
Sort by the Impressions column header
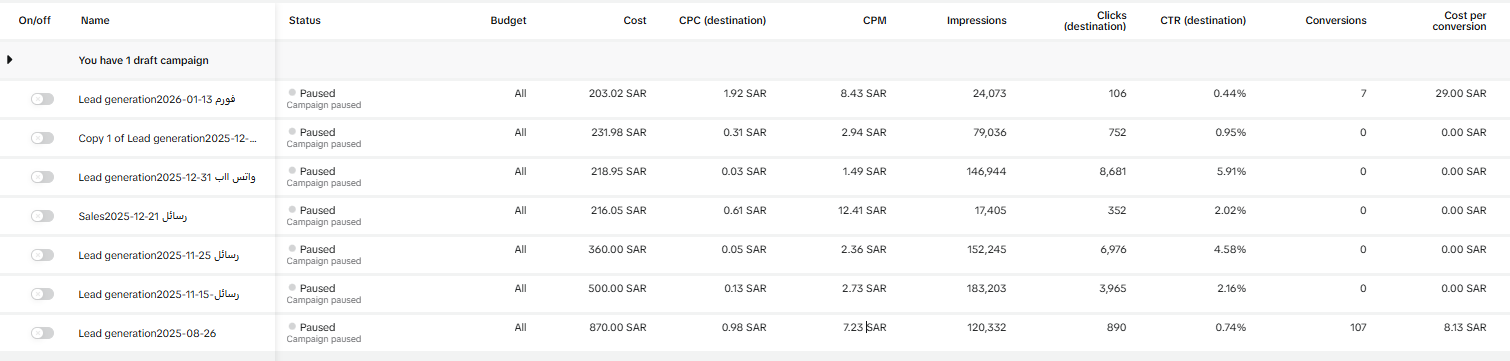click(x=977, y=20)
